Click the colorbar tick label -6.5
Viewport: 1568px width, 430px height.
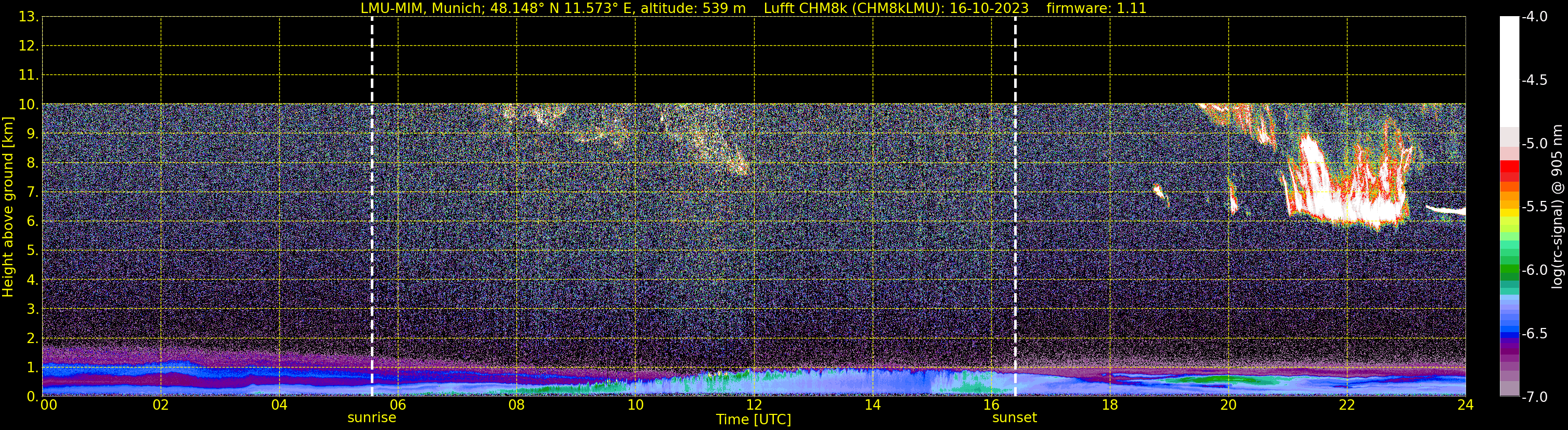(1534, 334)
